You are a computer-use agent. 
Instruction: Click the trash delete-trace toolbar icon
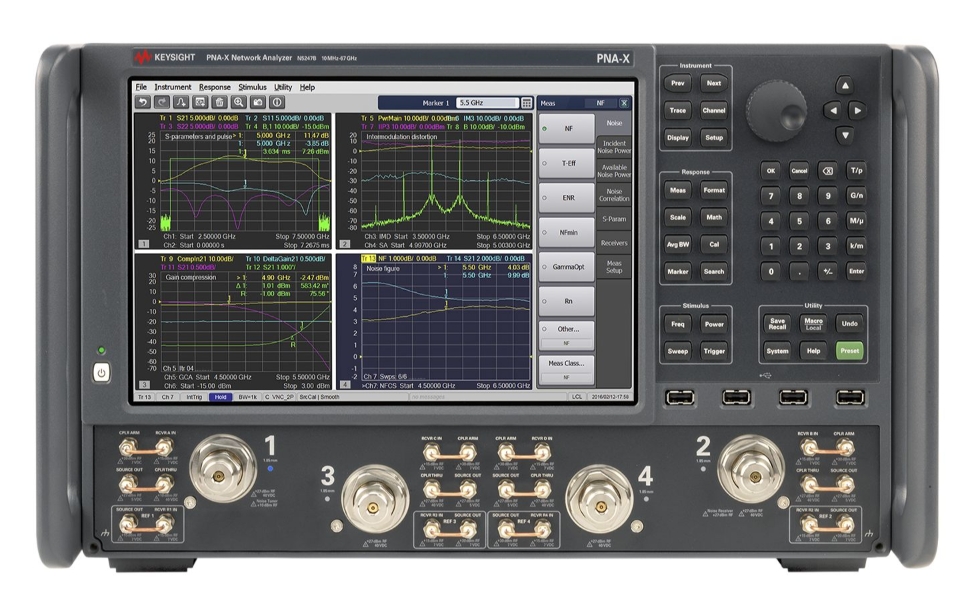217,103
